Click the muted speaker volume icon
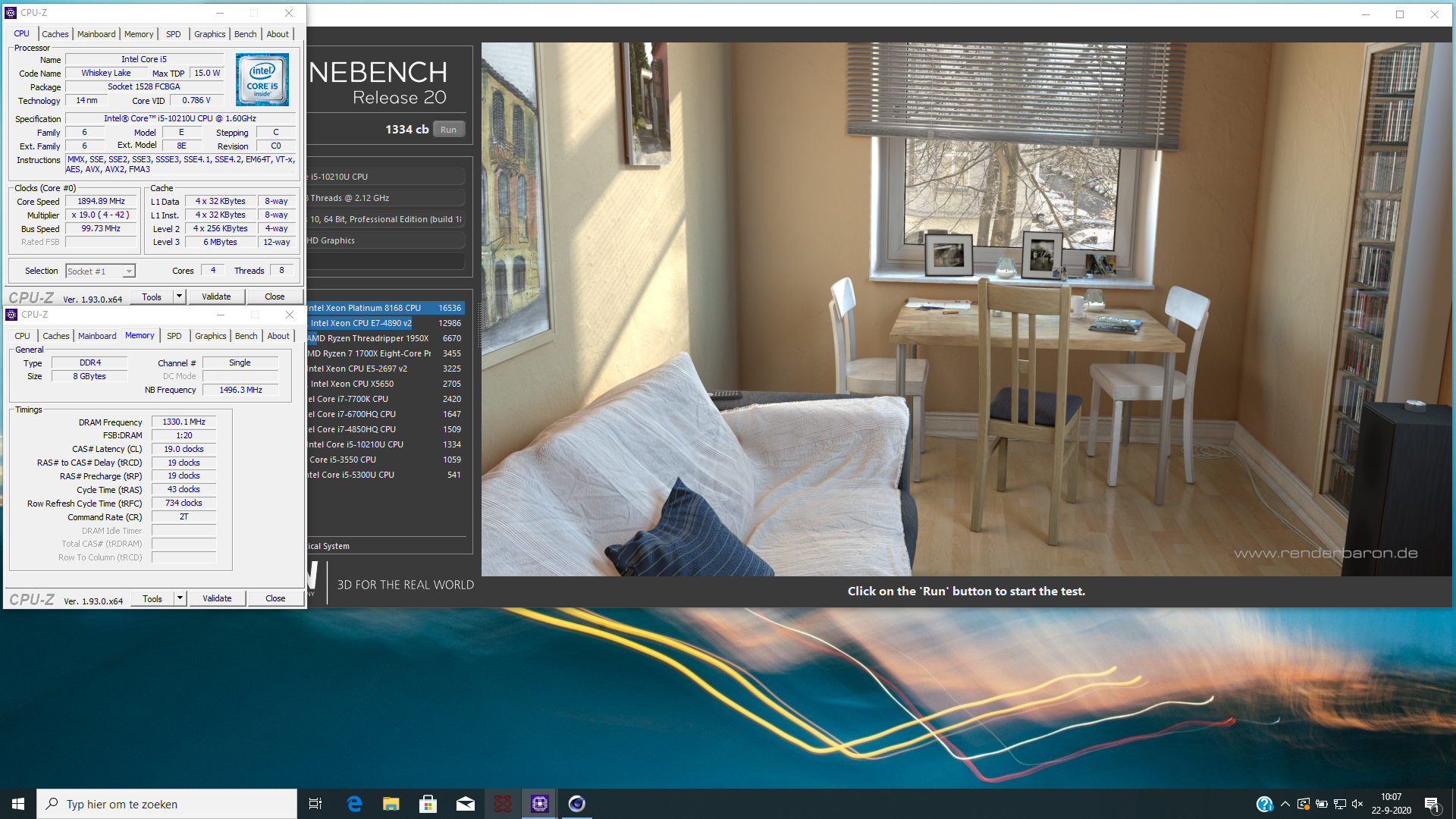 1357,804
